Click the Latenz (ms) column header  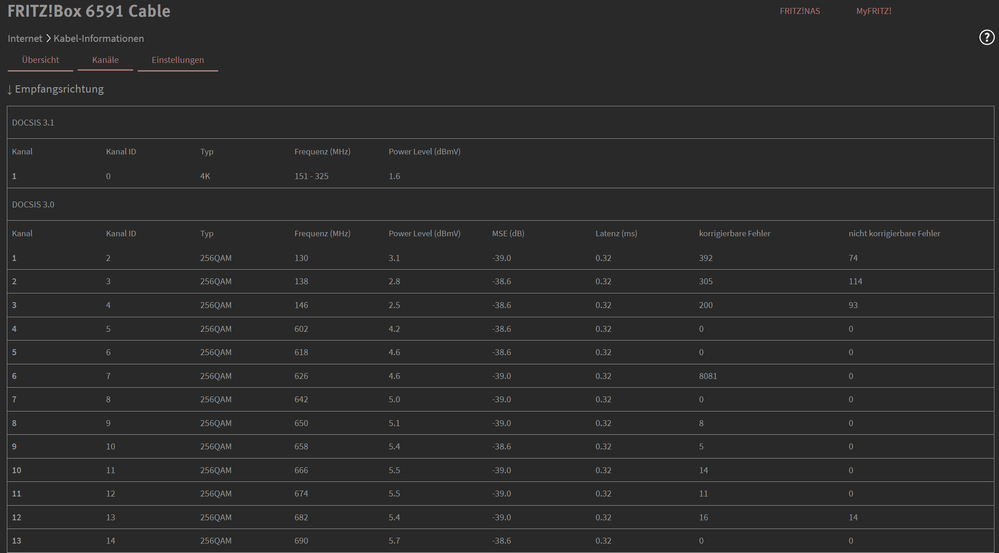(616, 234)
